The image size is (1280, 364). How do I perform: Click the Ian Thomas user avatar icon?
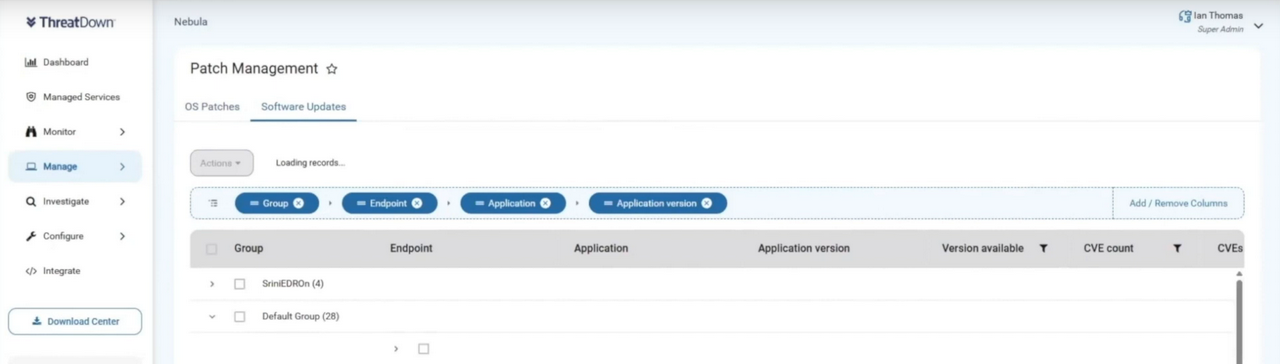coord(1186,16)
